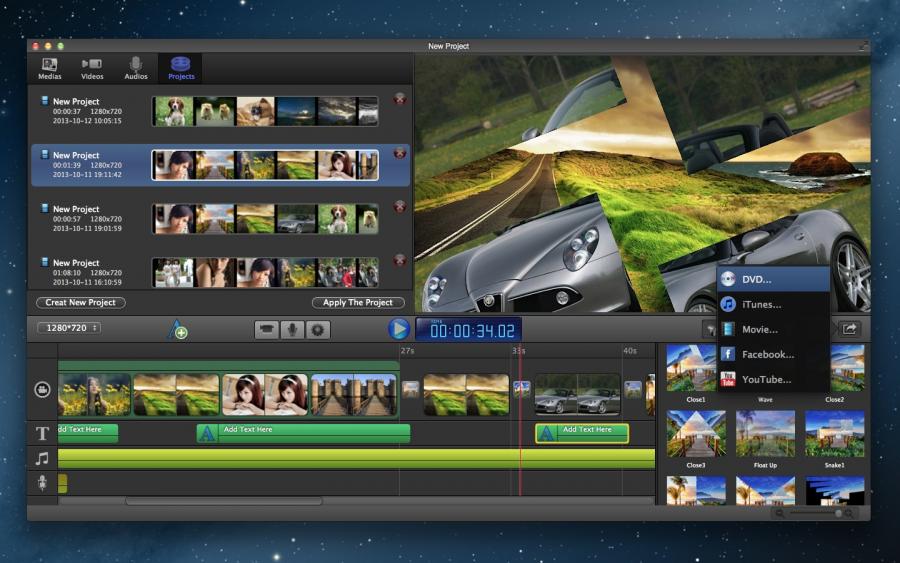Select Movie... export option
This screenshot has width=900, height=563.
click(x=773, y=329)
